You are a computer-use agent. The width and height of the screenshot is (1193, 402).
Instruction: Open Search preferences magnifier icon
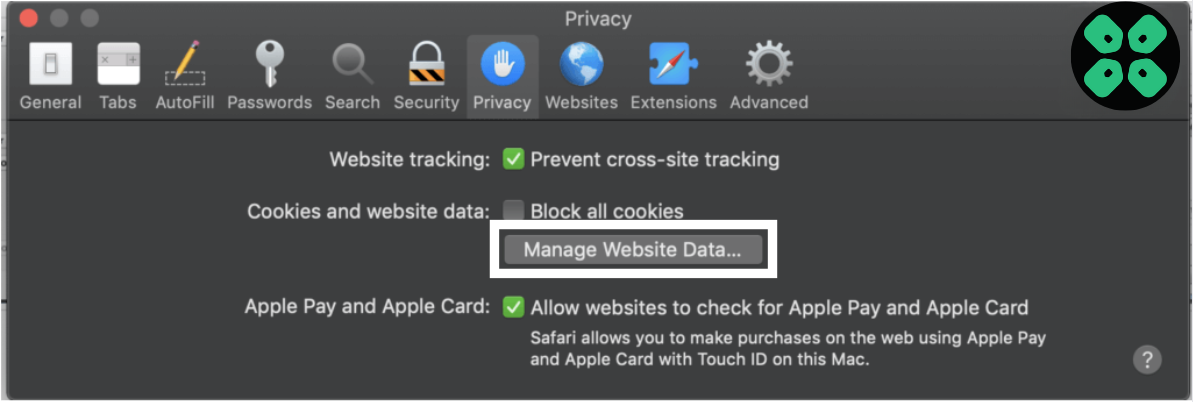(x=352, y=65)
